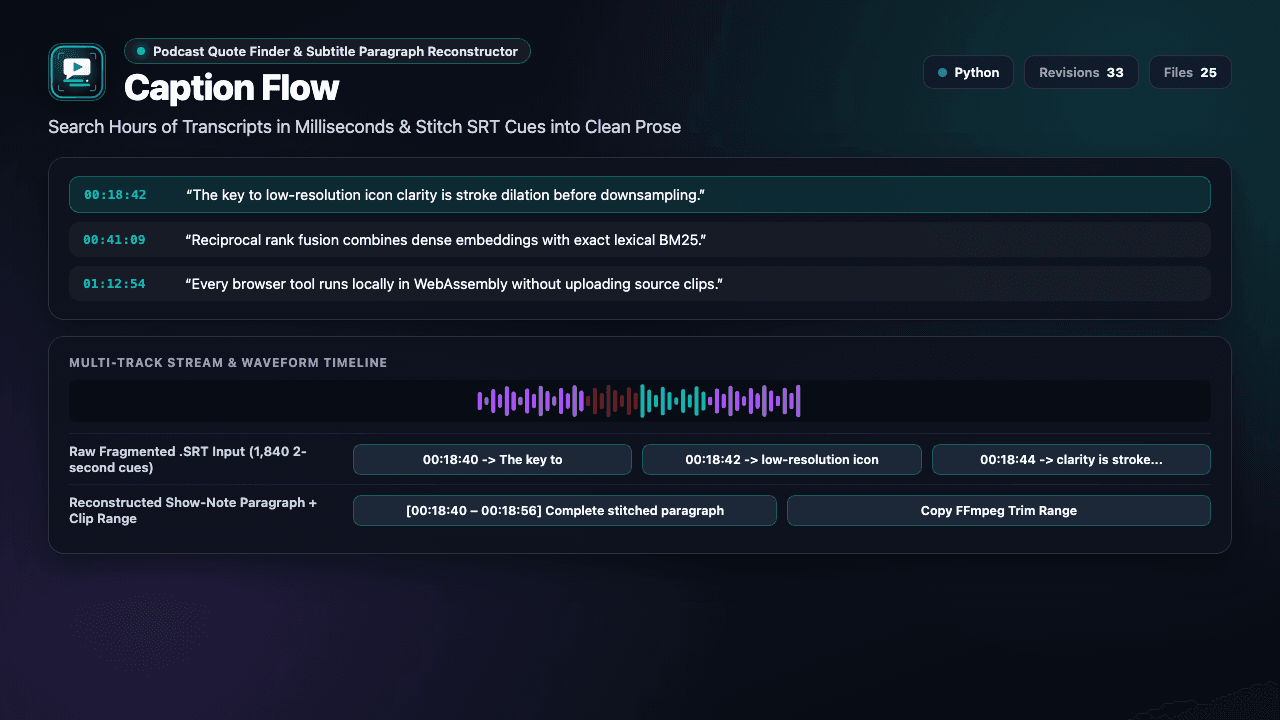Click the Podcast Quote Finder tagline badge

327,51
